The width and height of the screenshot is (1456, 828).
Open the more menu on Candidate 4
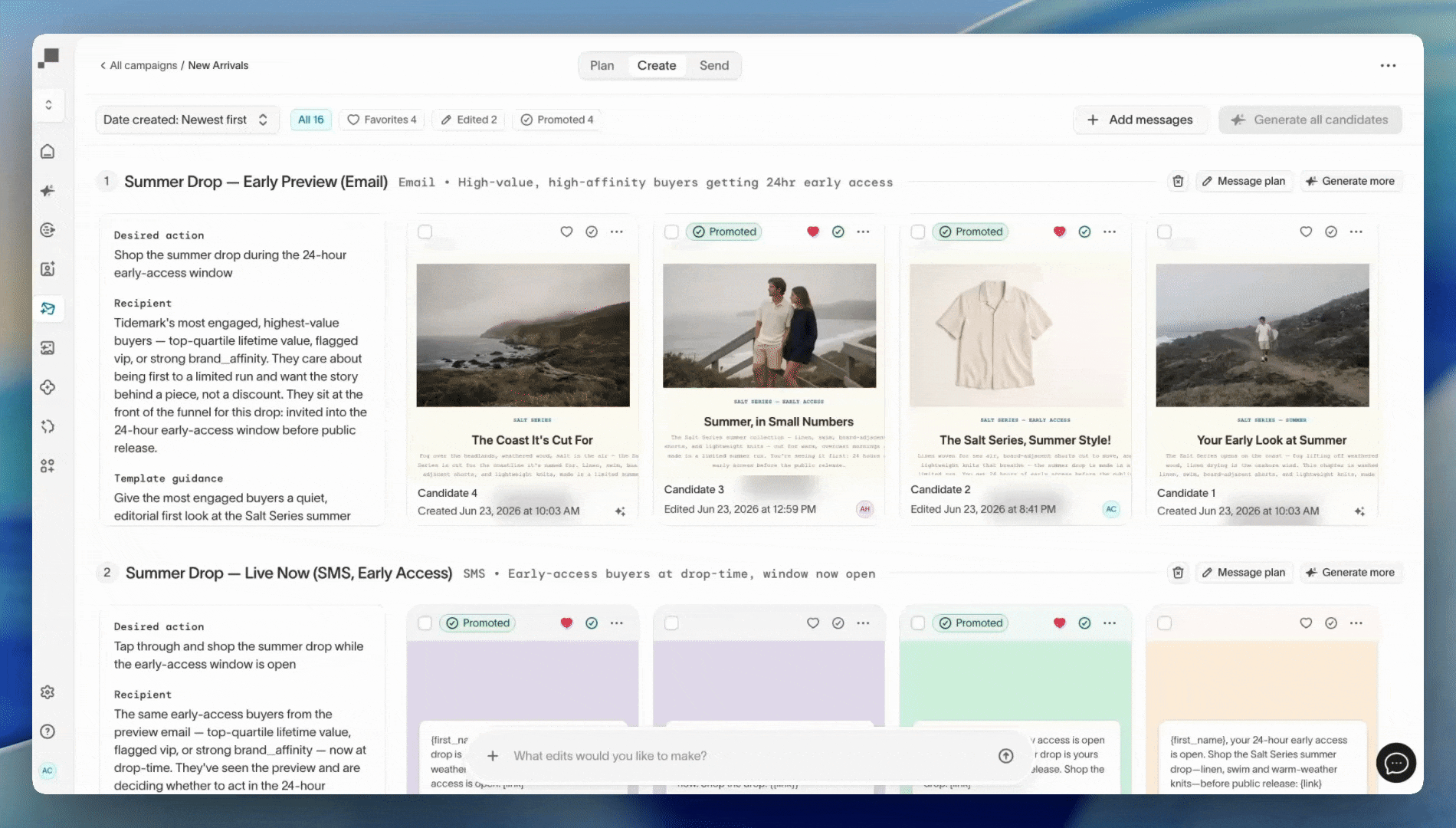point(617,232)
